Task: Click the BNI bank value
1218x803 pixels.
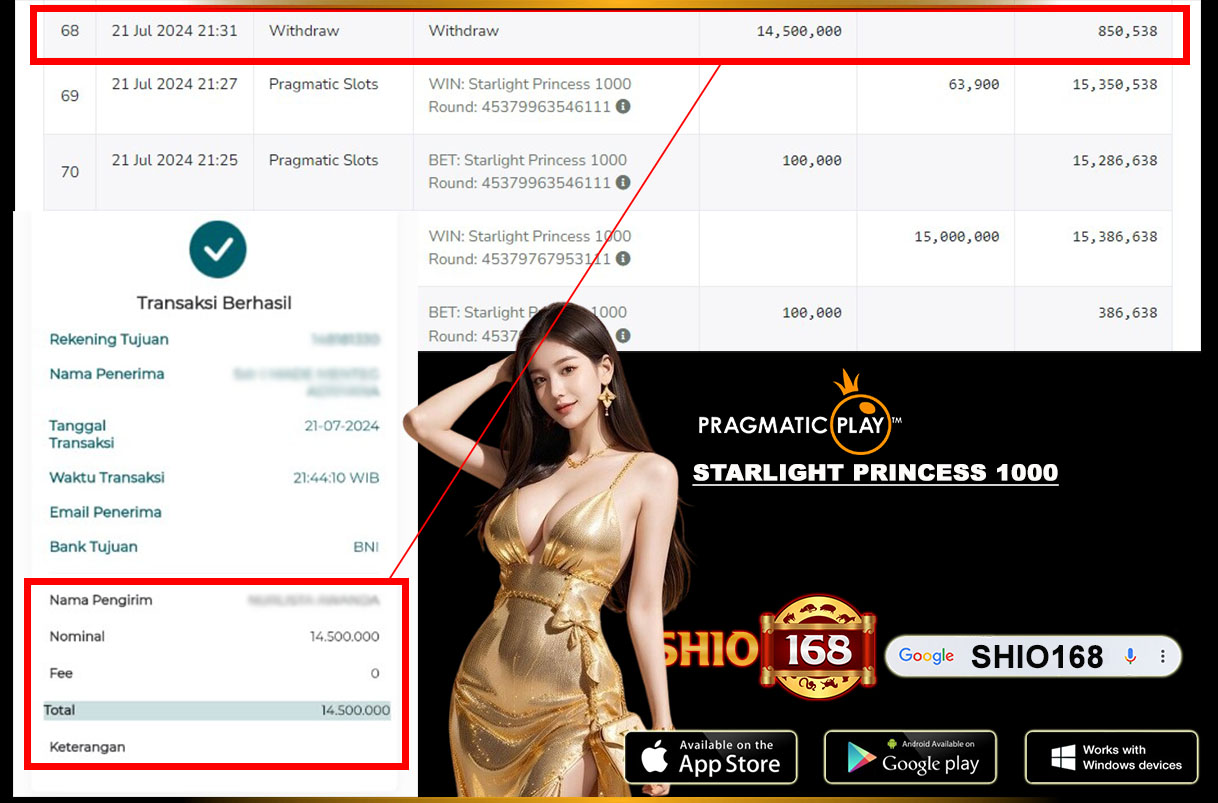Action: click(x=366, y=547)
